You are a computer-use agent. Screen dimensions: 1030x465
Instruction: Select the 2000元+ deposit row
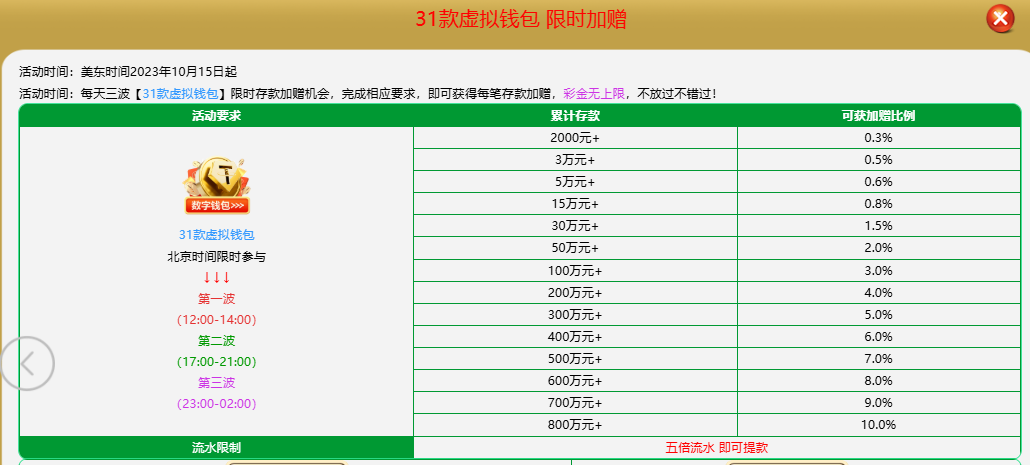click(x=575, y=138)
